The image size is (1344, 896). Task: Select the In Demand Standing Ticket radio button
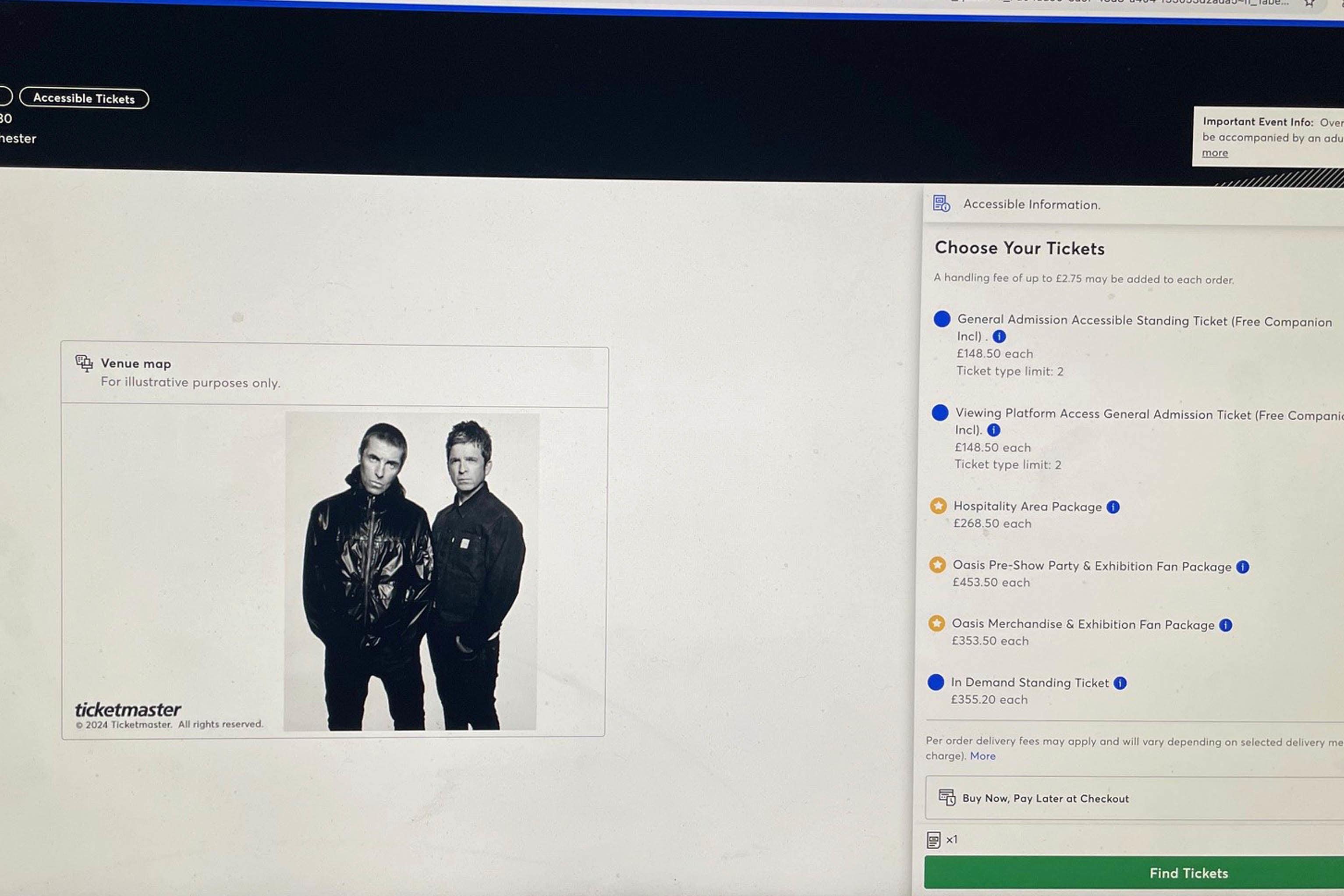938,682
